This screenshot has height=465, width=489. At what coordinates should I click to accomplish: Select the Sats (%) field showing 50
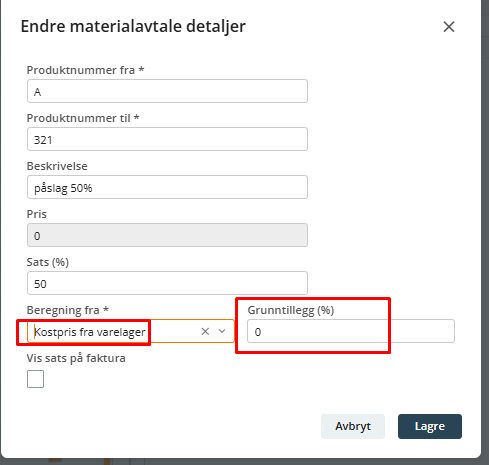point(167,283)
